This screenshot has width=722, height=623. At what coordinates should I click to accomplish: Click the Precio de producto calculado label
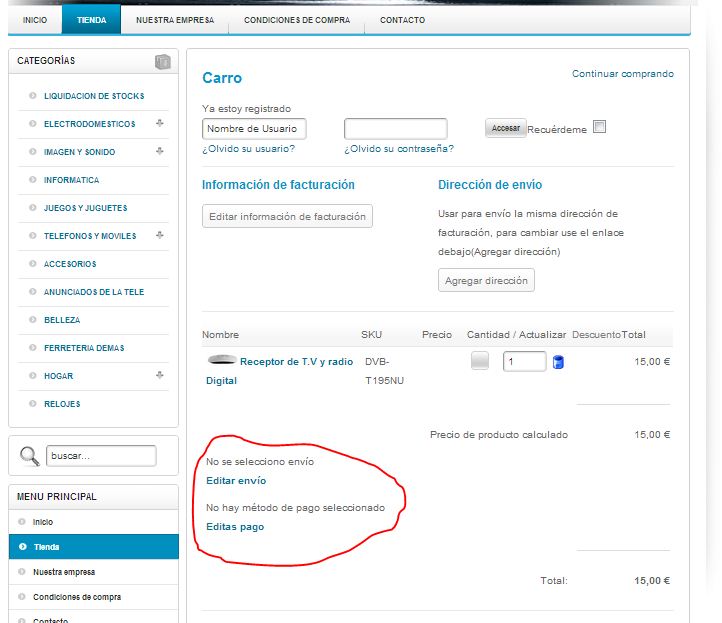tap(499, 435)
